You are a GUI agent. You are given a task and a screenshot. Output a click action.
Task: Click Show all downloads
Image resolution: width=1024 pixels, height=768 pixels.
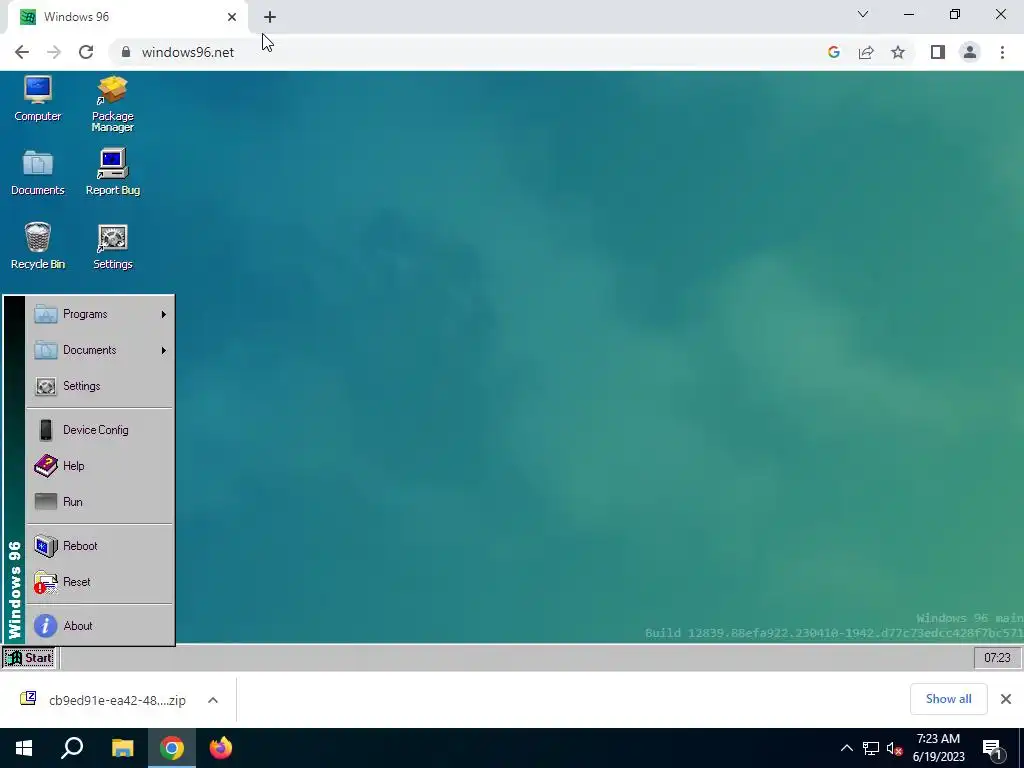[x=948, y=699]
